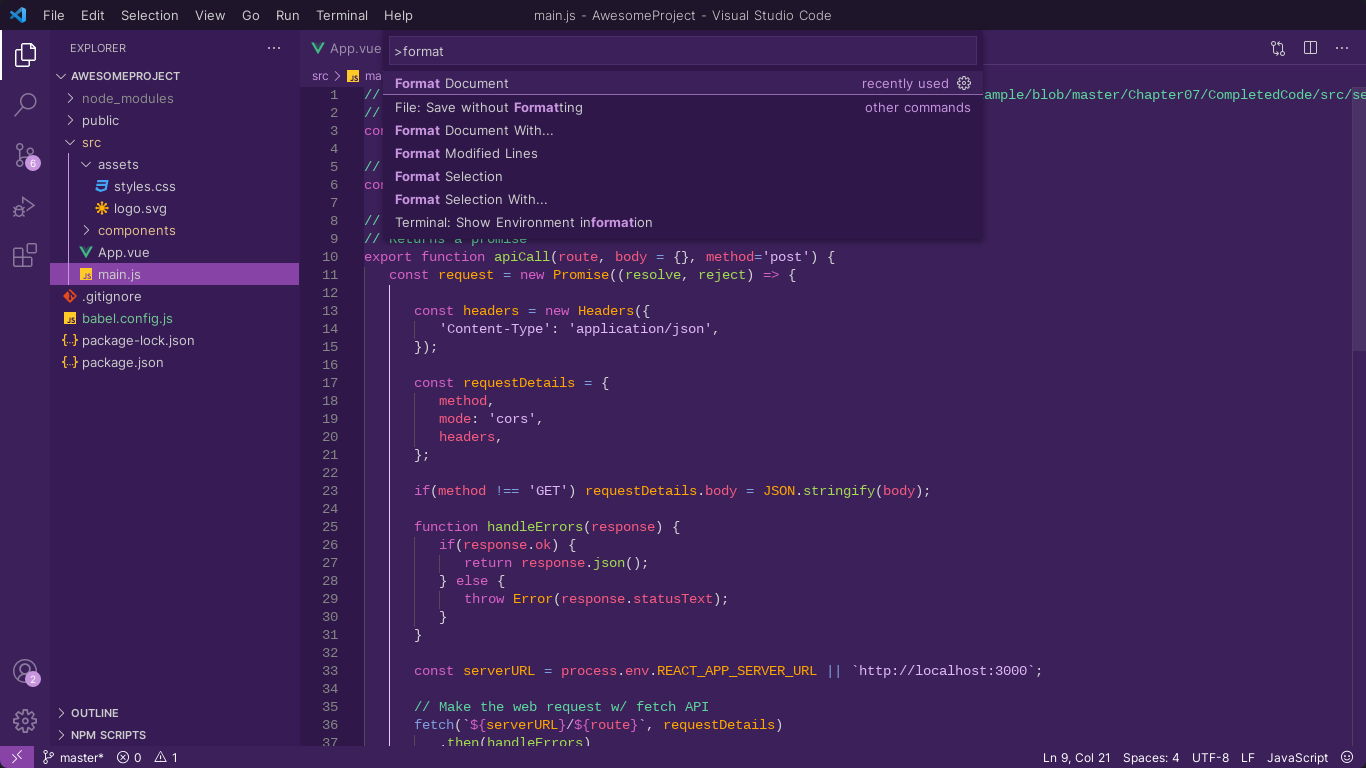This screenshot has height=768, width=1366.
Task: Open the Run and Debug view
Action: click(x=25, y=206)
